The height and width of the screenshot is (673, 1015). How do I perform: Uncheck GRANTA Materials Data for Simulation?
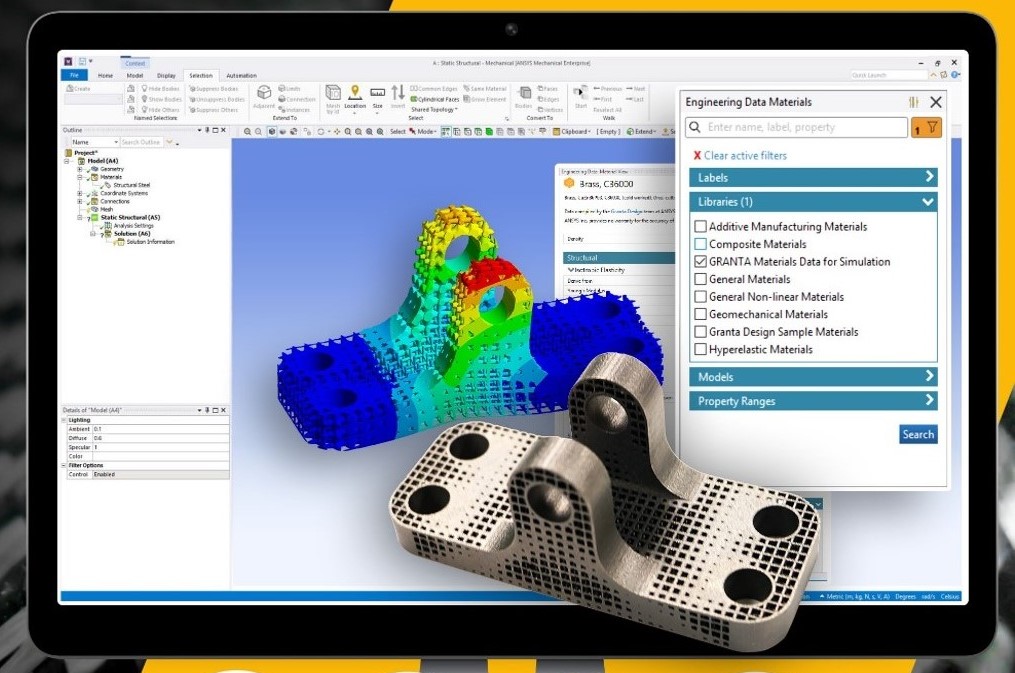pyautogui.click(x=700, y=261)
